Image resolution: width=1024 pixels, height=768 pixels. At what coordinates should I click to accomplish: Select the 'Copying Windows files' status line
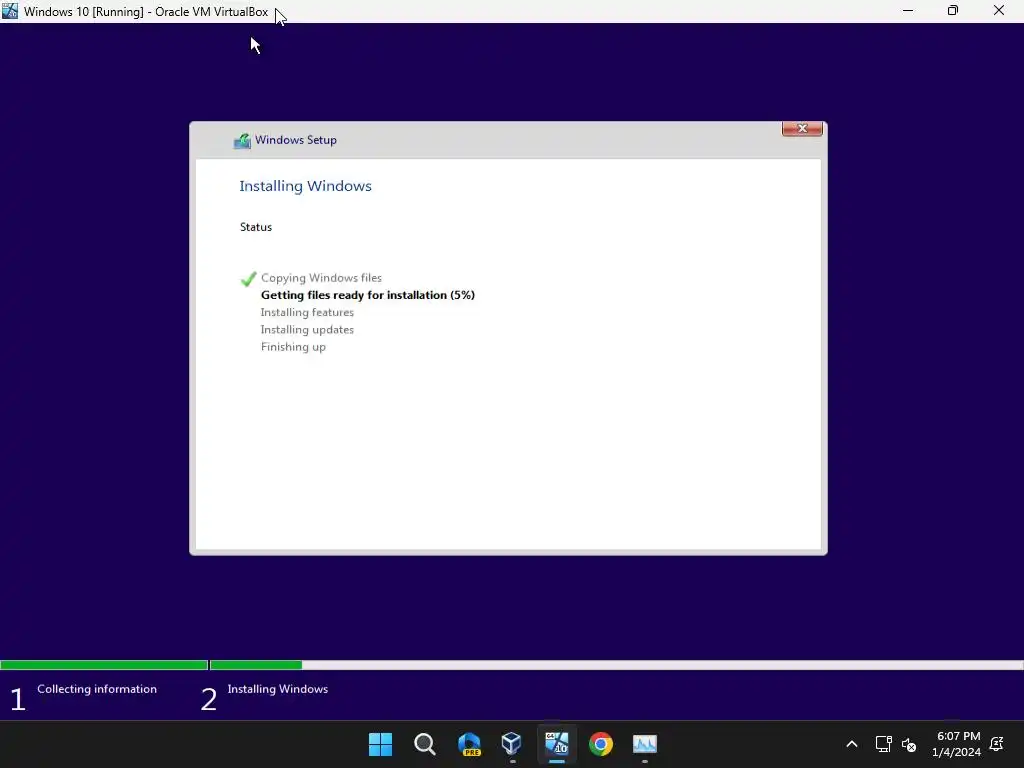(x=321, y=278)
